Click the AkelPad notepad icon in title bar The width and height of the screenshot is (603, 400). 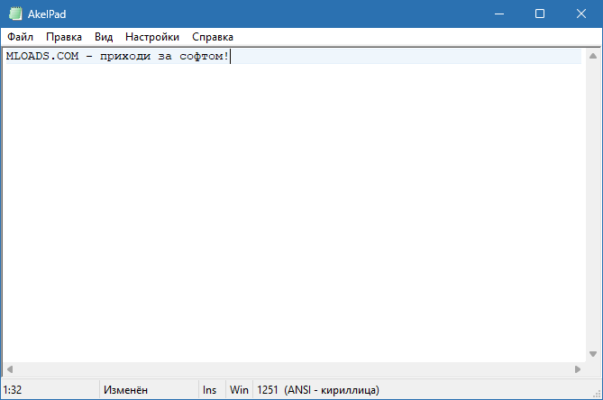coord(15,14)
